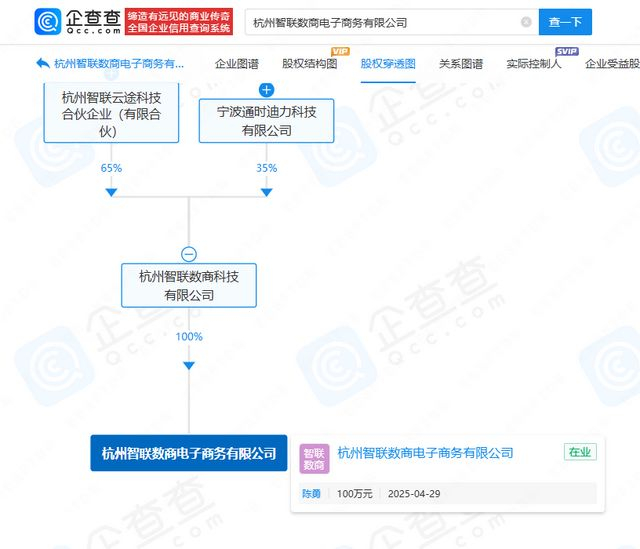Clear the search box text with the x icon

(x=526, y=22)
